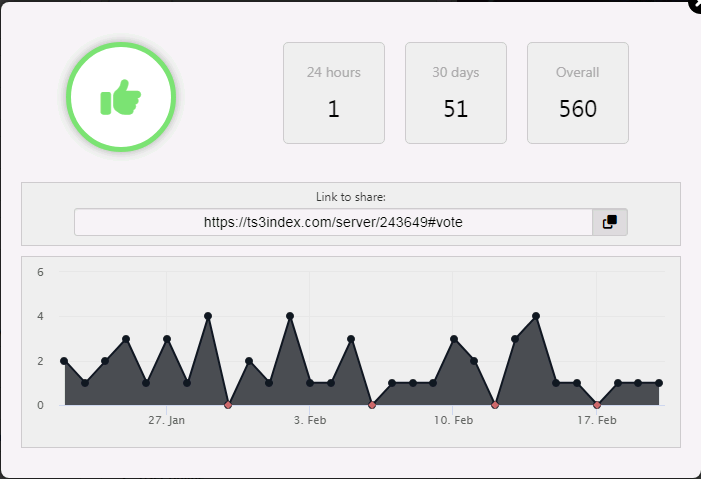Click the '17. Feb' axis label
This screenshot has width=701, height=479.
pyautogui.click(x=596, y=420)
